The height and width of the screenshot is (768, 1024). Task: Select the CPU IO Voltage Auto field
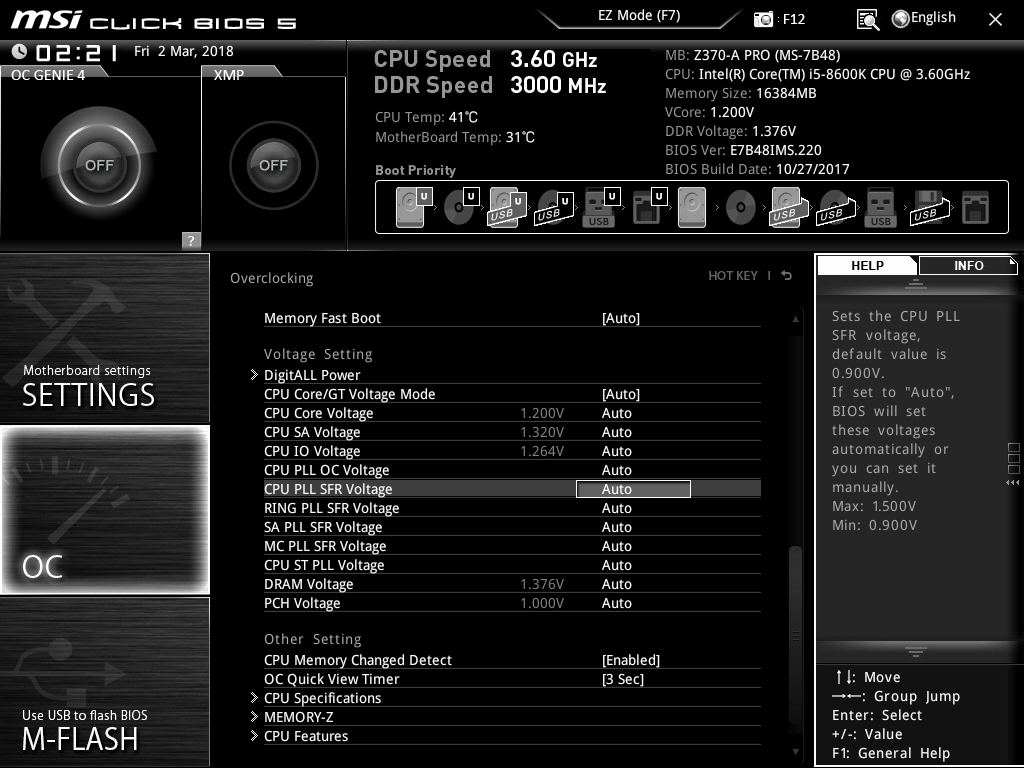click(x=616, y=451)
